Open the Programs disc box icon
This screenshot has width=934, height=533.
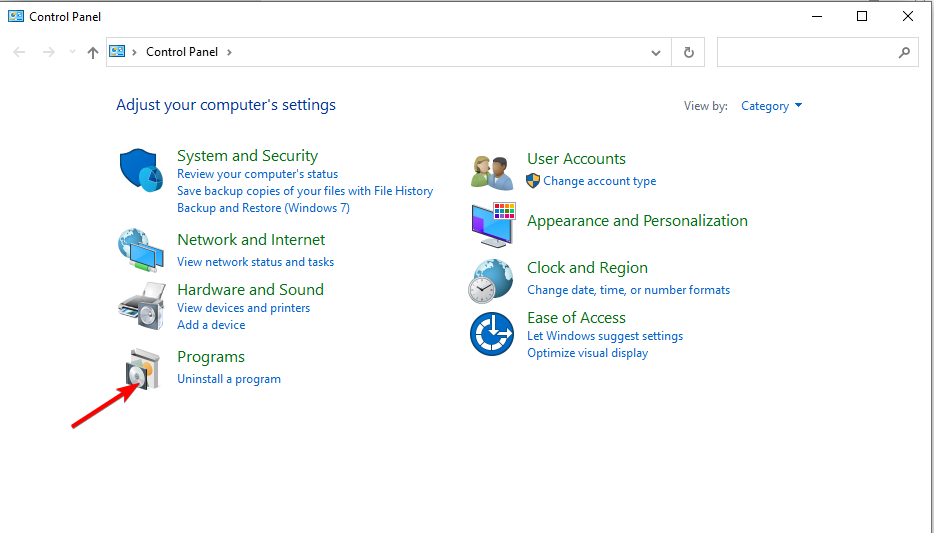tap(143, 369)
